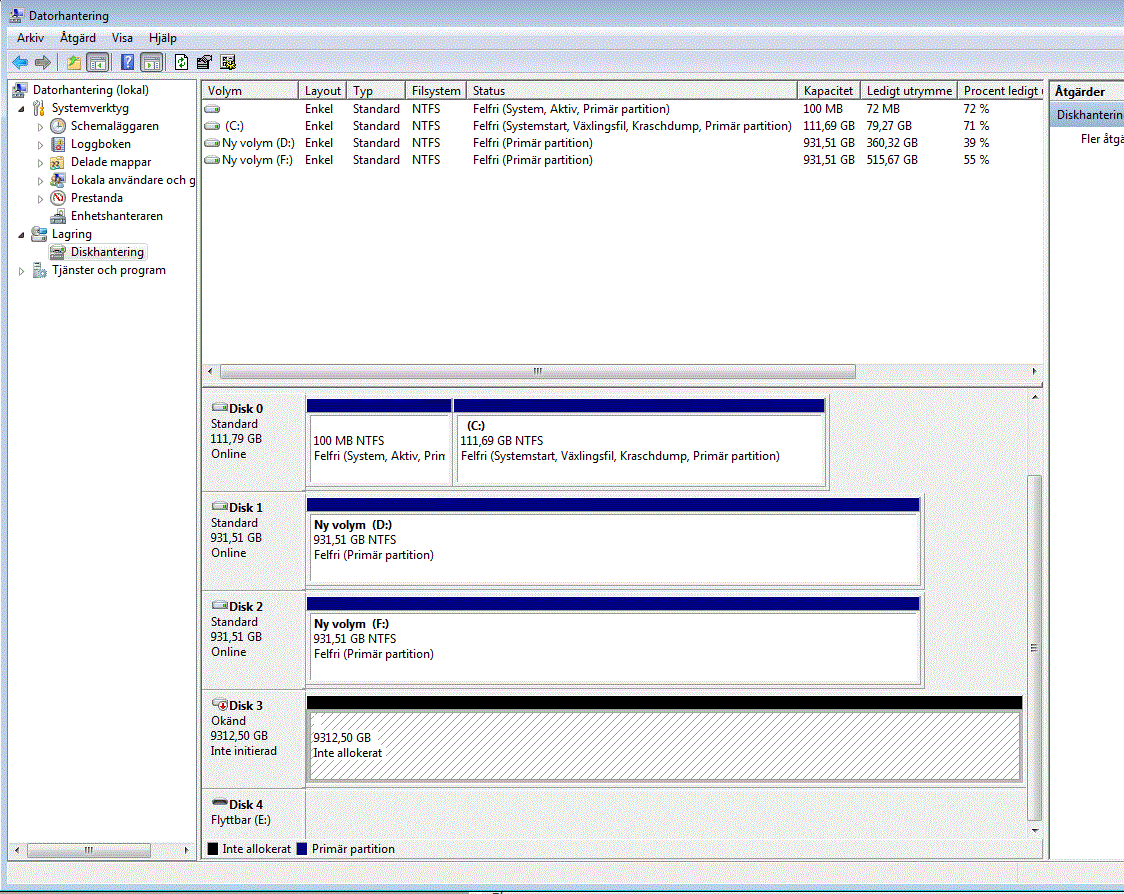Open the Åtgärd menu
The height and width of the screenshot is (894, 1124).
point(77,38)
